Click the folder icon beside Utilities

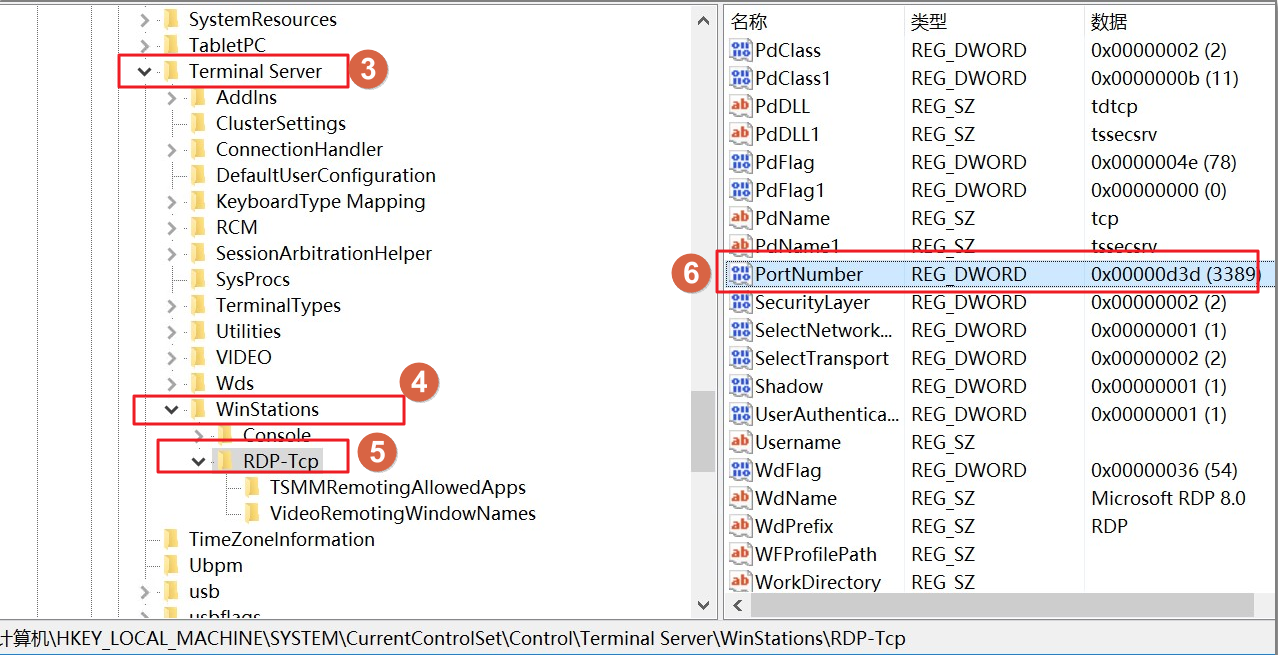(198, 331)
